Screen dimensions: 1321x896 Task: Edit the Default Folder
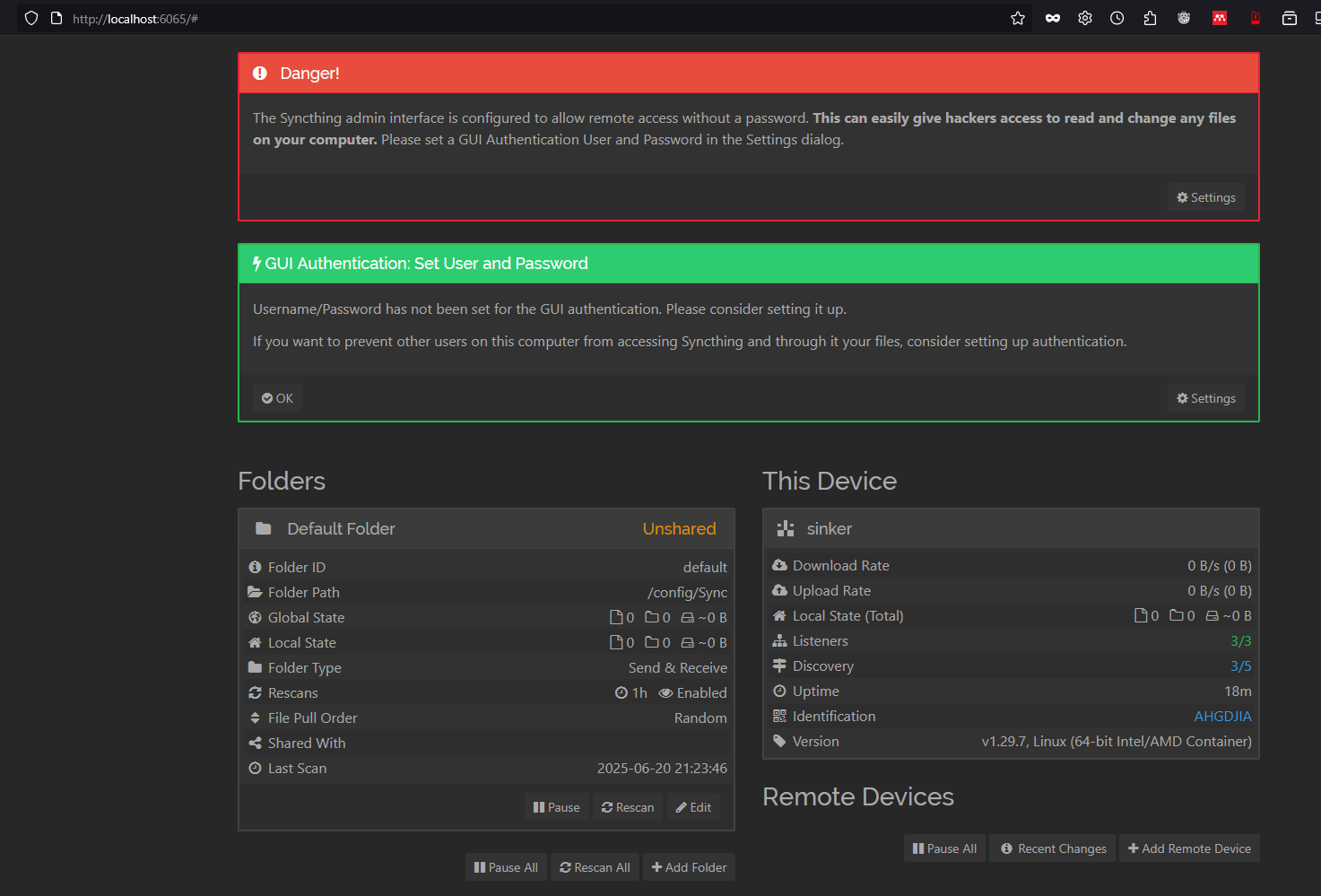(693, 807)
